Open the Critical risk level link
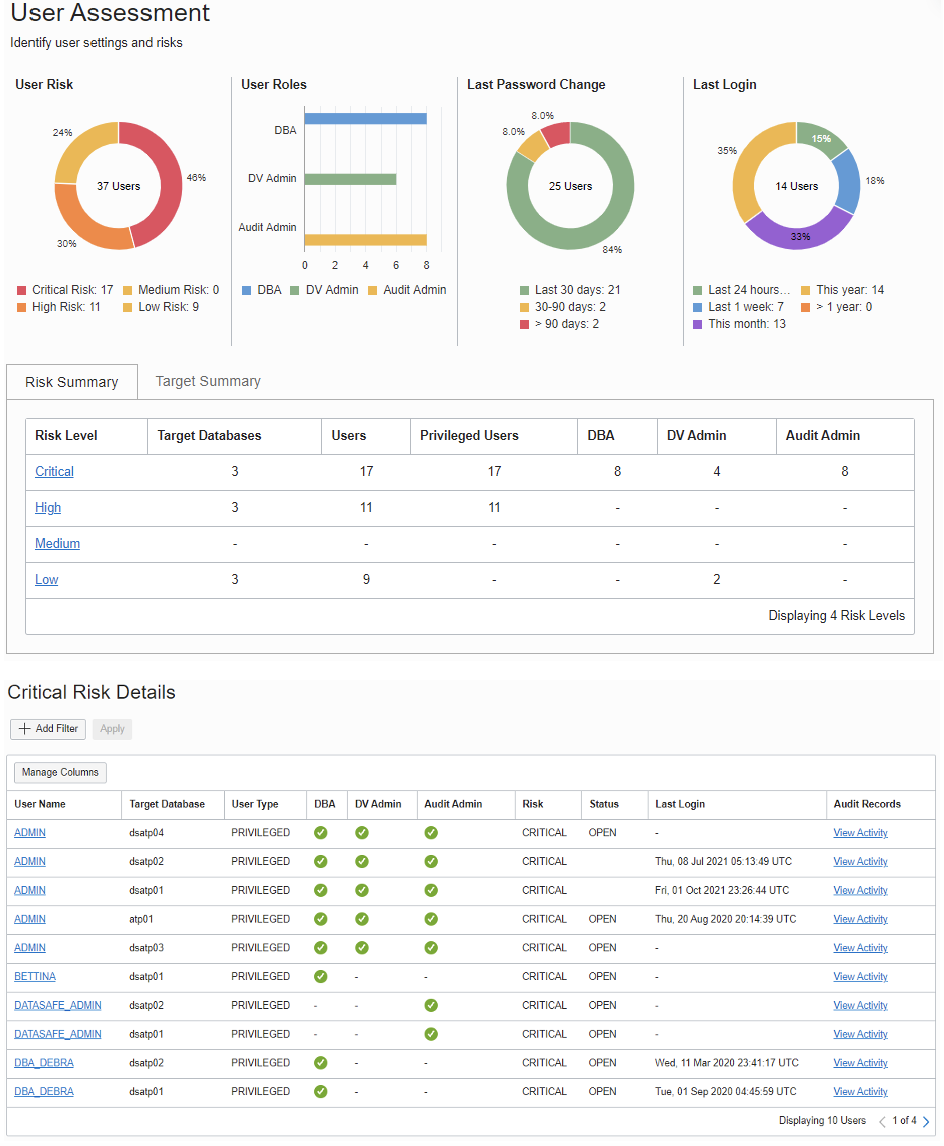944x1146 pixels. click(54, 471)
